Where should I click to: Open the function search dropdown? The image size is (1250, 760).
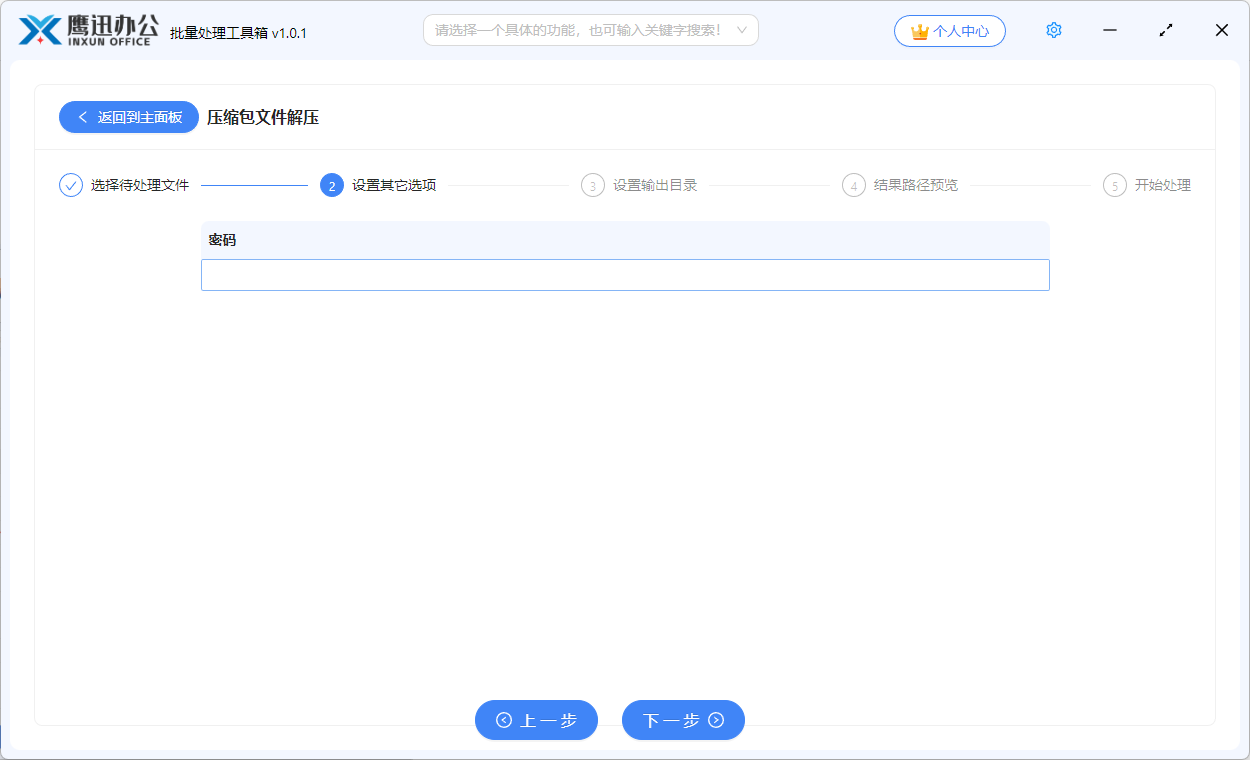[591, 30]
